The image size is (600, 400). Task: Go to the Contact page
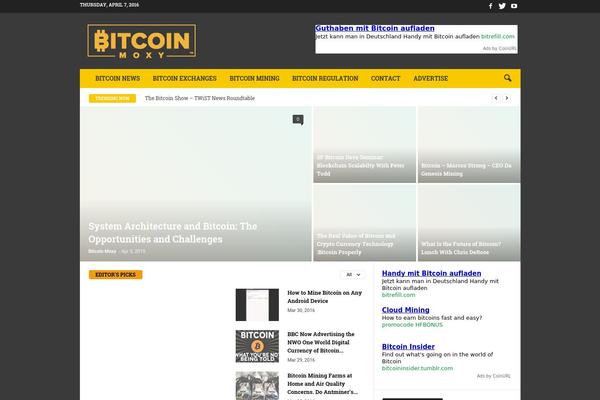(385, 78)
